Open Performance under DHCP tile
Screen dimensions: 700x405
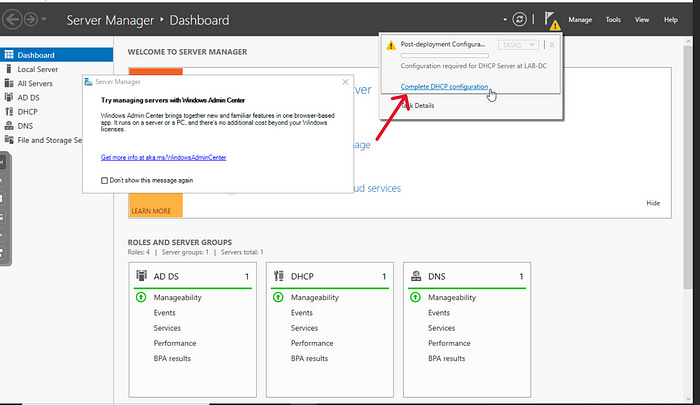pos(312,343)
